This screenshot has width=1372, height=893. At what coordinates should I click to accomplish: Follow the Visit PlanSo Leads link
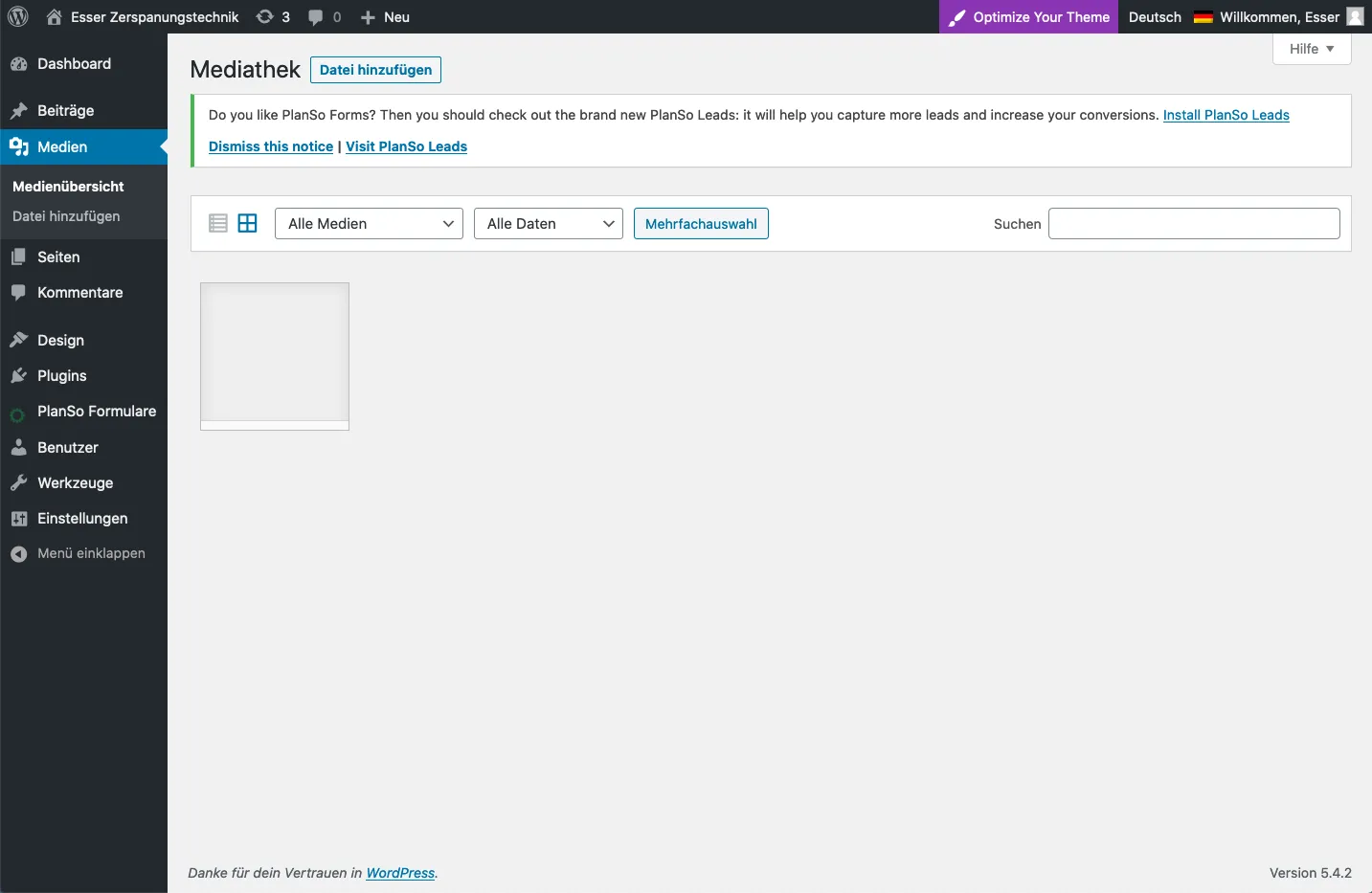pyautogui.click(x=406, y=146)
